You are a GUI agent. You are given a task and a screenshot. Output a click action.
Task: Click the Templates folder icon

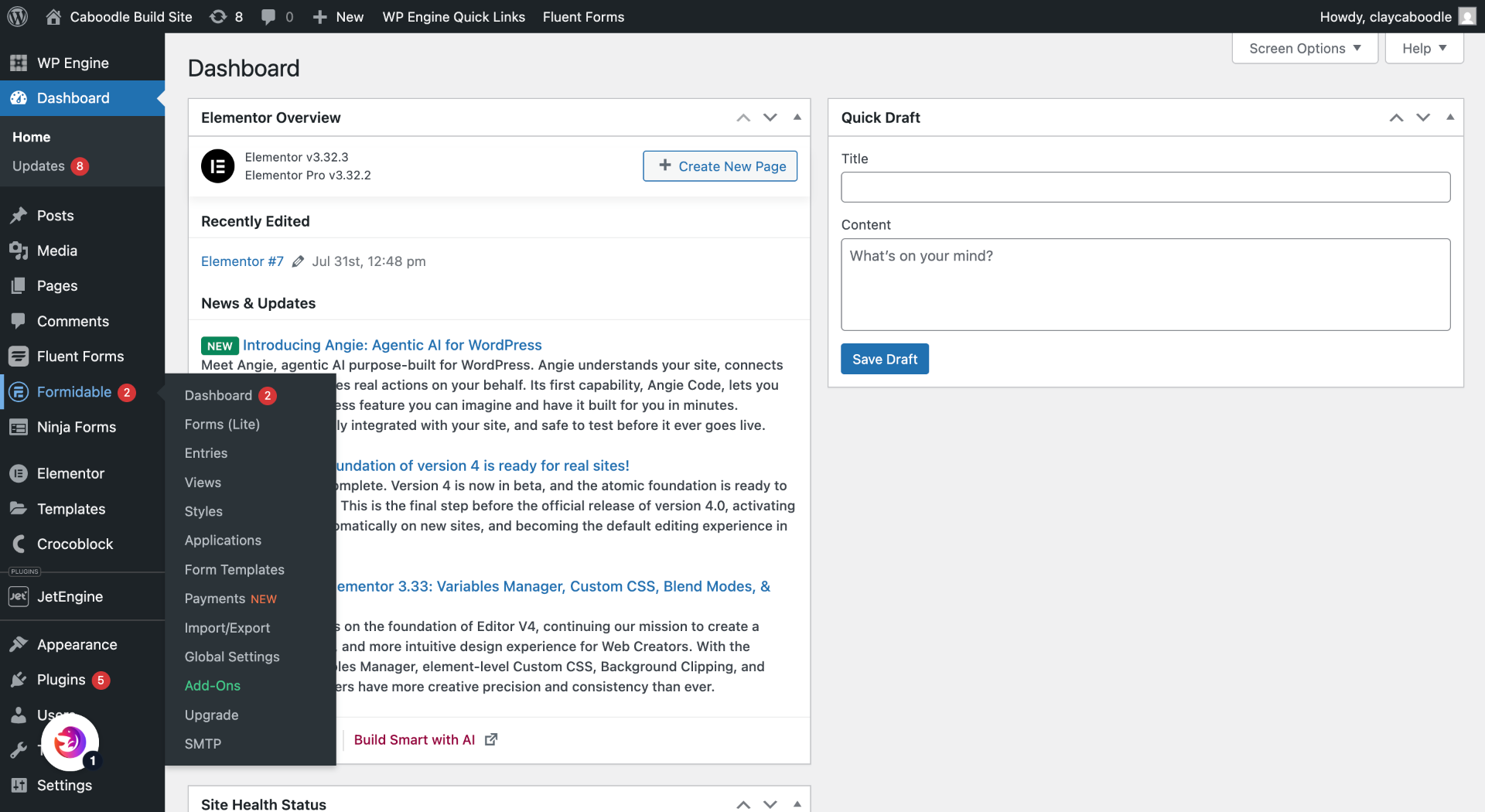(19, 508)
